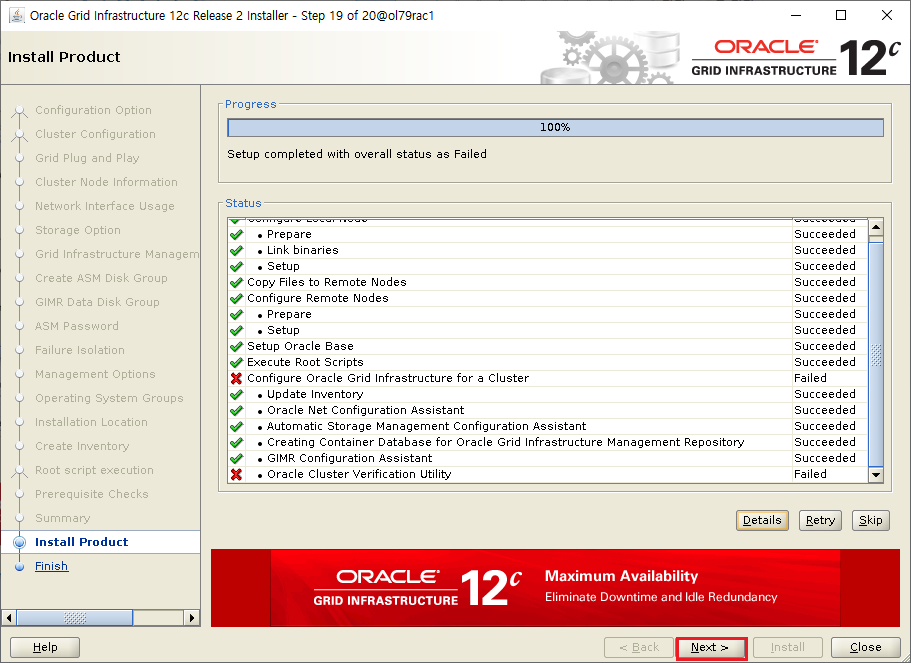Click the steps panel horizontal scrollbar thumb
Image resolution: width=911 pixels, height=663 pixels.
[74, 617]
